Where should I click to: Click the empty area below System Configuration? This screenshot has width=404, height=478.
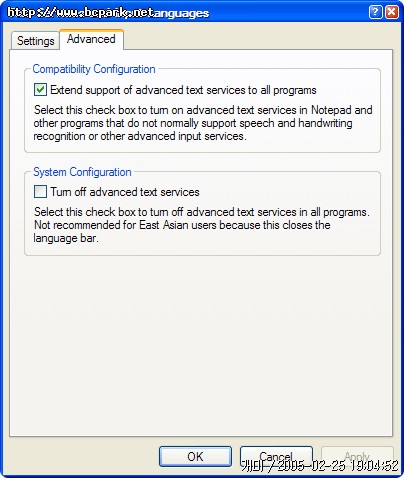[201, 345]
